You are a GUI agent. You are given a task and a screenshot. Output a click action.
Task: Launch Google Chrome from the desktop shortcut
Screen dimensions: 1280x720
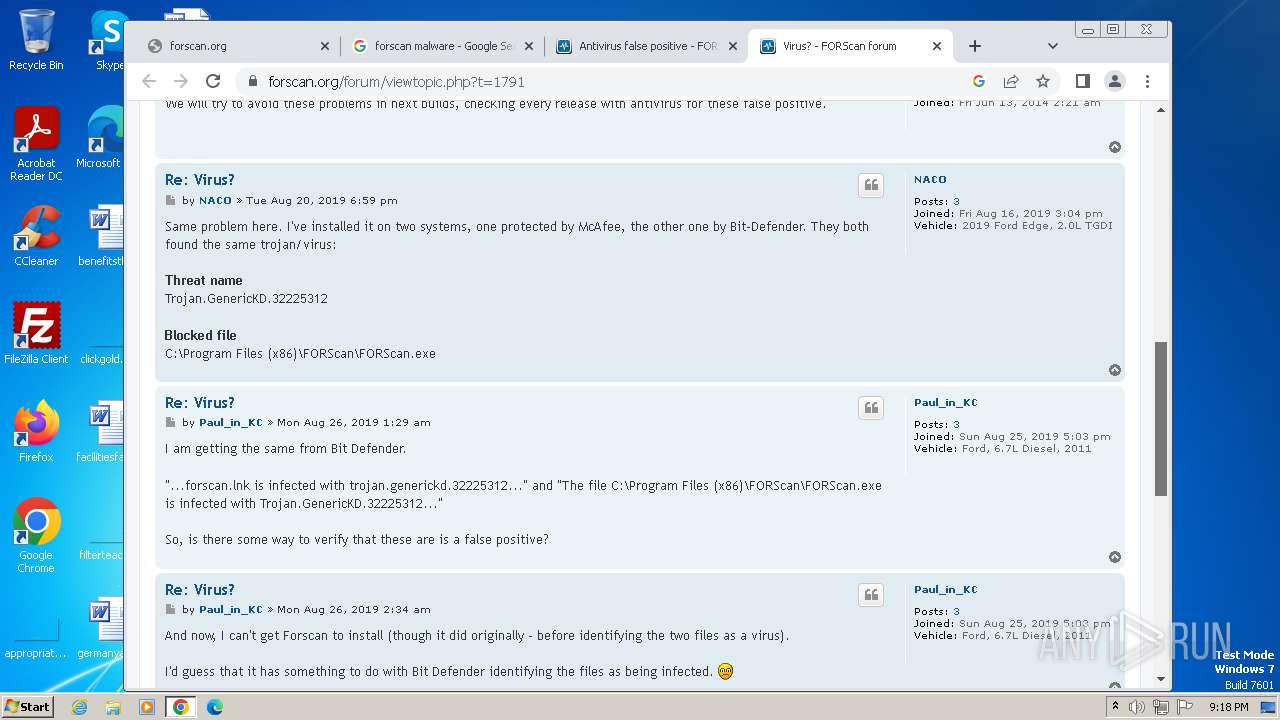(36, 536)
